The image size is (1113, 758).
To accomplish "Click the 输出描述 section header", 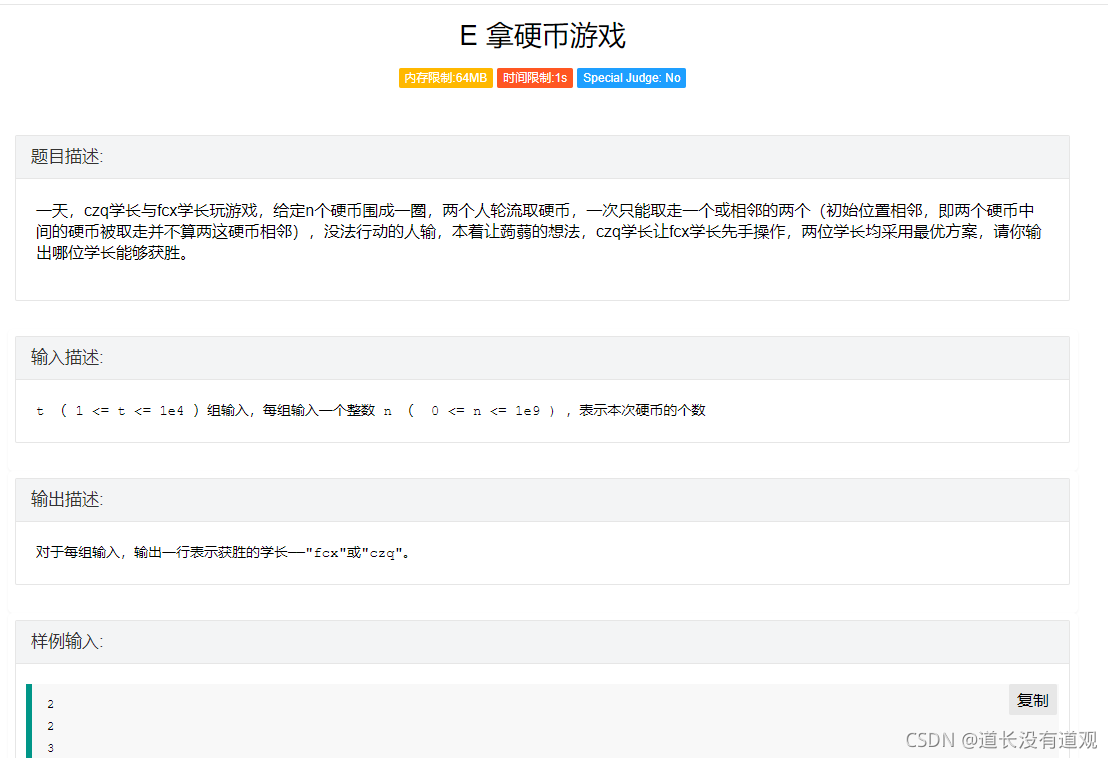I will (542, 500).
